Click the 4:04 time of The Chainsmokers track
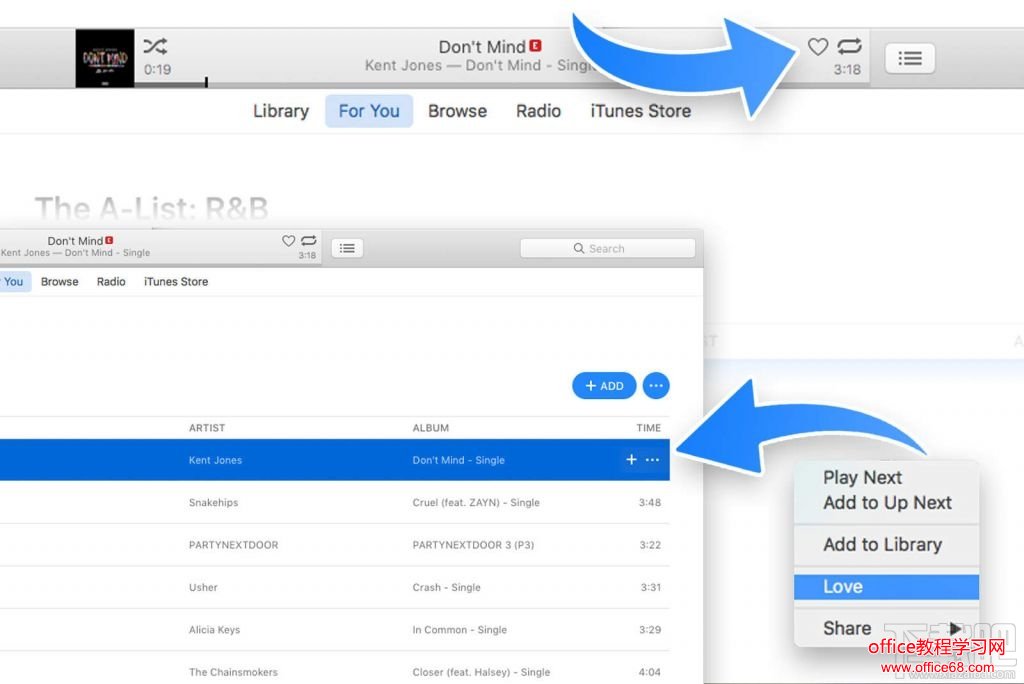This screenshot has height=684, width=1024. coord(649,672)
